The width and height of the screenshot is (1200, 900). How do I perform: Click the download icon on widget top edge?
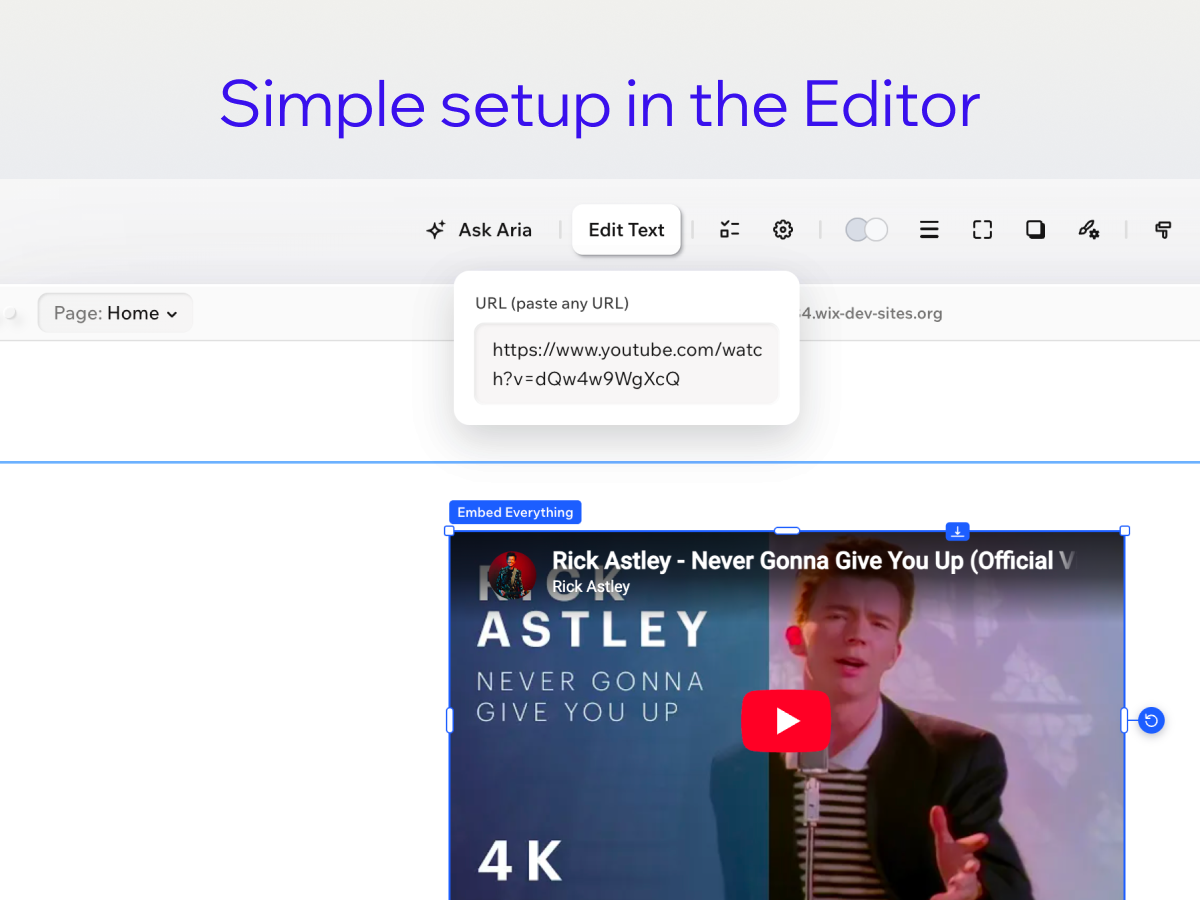click(958, 531)
